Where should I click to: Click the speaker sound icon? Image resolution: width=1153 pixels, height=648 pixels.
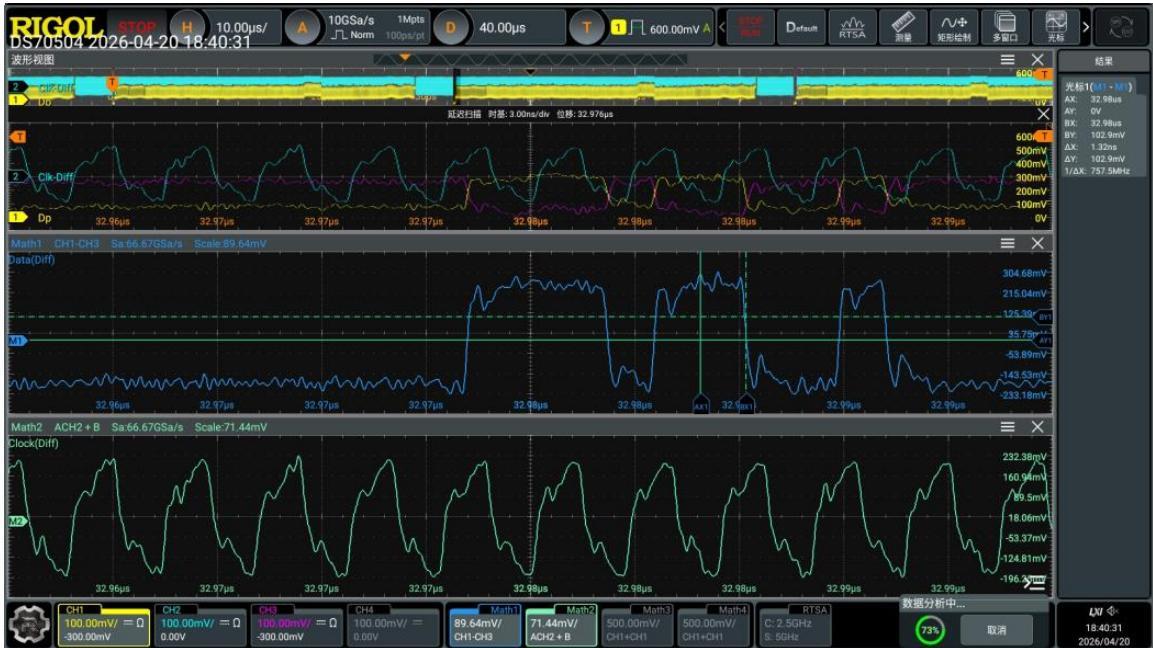pyautogui.click(x=1113, y=610)
